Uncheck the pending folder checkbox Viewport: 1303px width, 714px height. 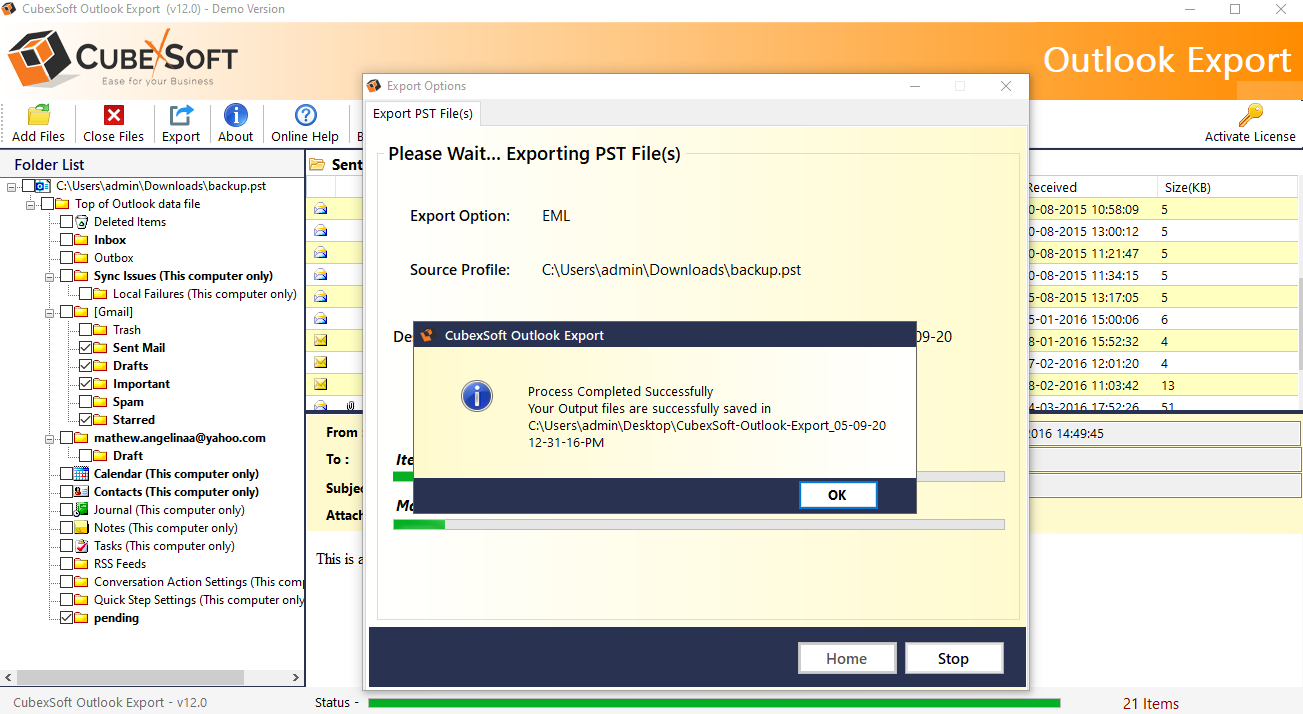pyautogui.click(x=66, y=618)
